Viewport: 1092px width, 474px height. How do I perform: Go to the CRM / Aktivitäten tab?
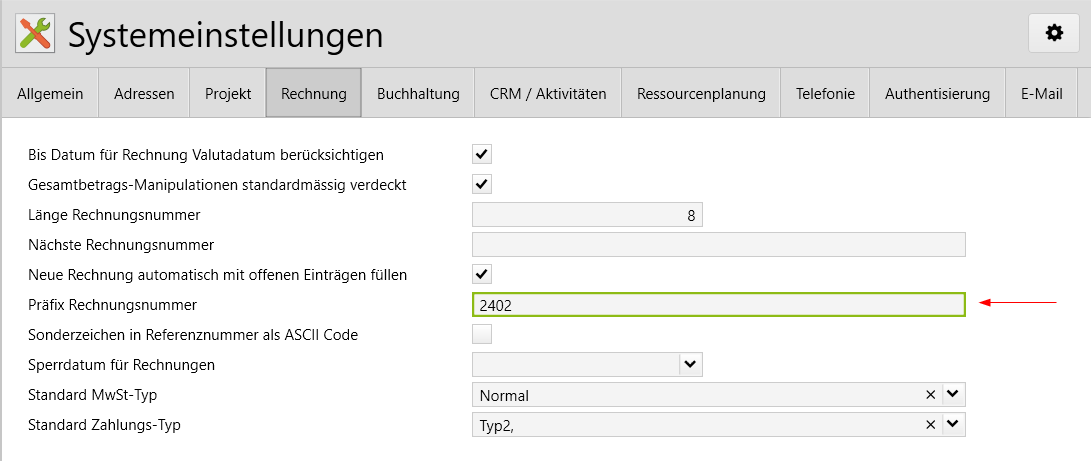[x=548, y=94]
